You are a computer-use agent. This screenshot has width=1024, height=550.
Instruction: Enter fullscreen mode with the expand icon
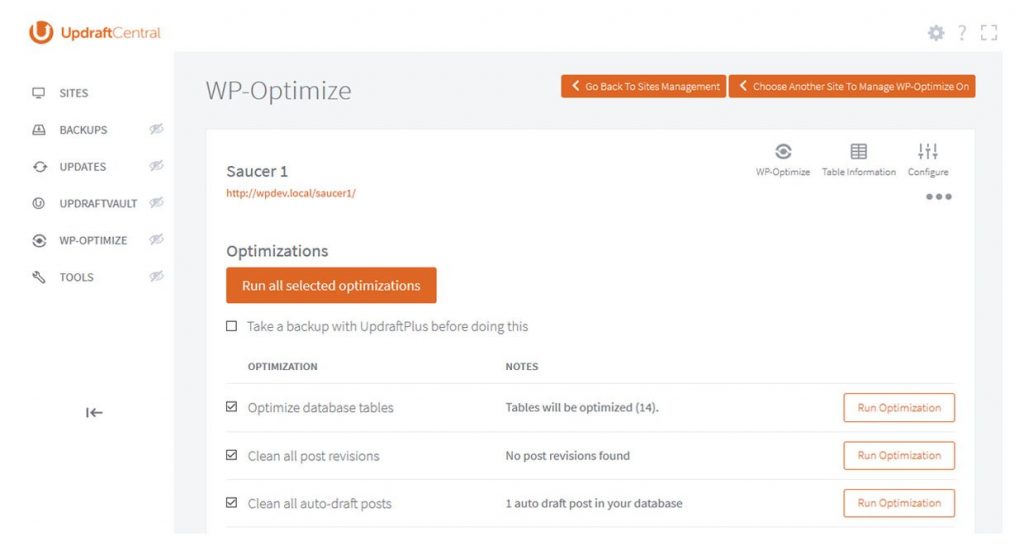(989, 33)
